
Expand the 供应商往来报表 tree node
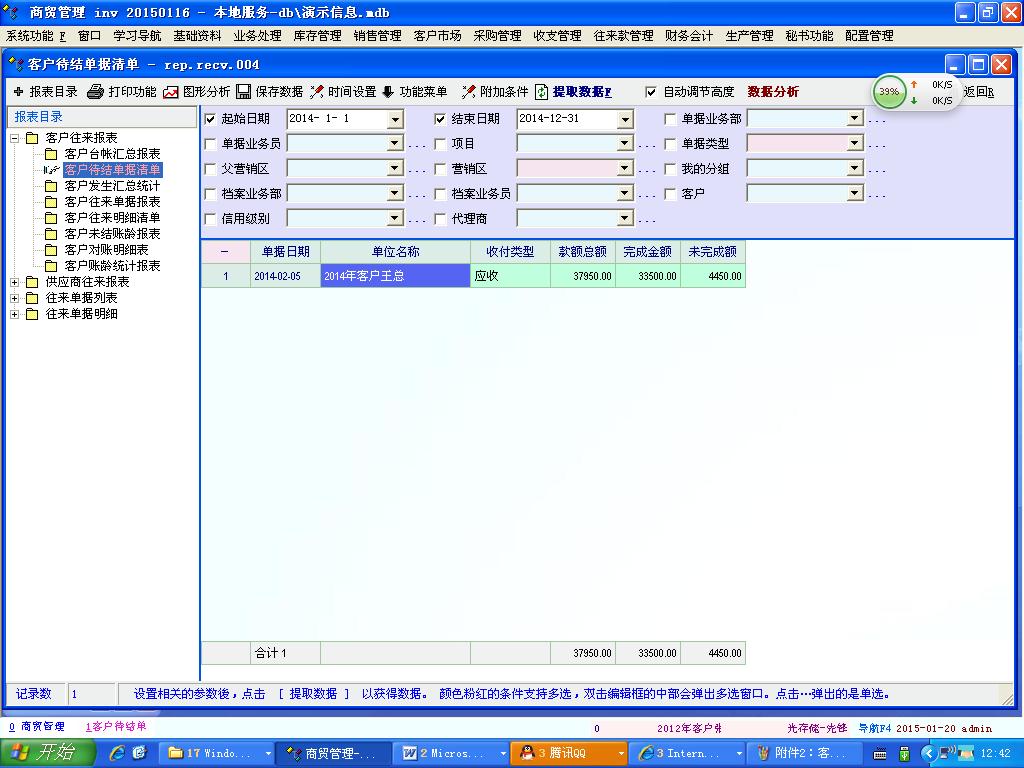[x=15, y=282]
